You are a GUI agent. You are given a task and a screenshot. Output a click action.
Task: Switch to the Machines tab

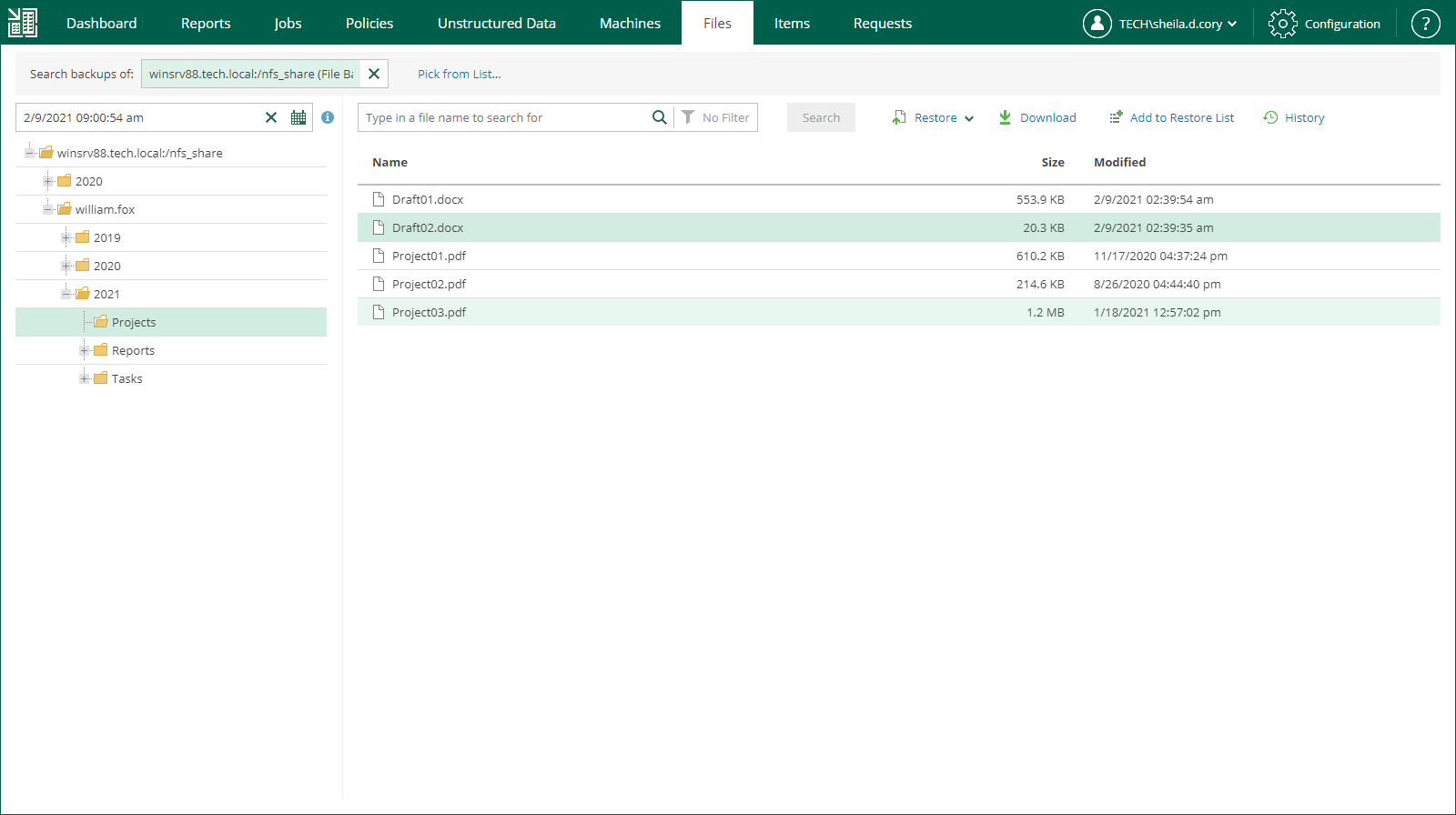630,24
